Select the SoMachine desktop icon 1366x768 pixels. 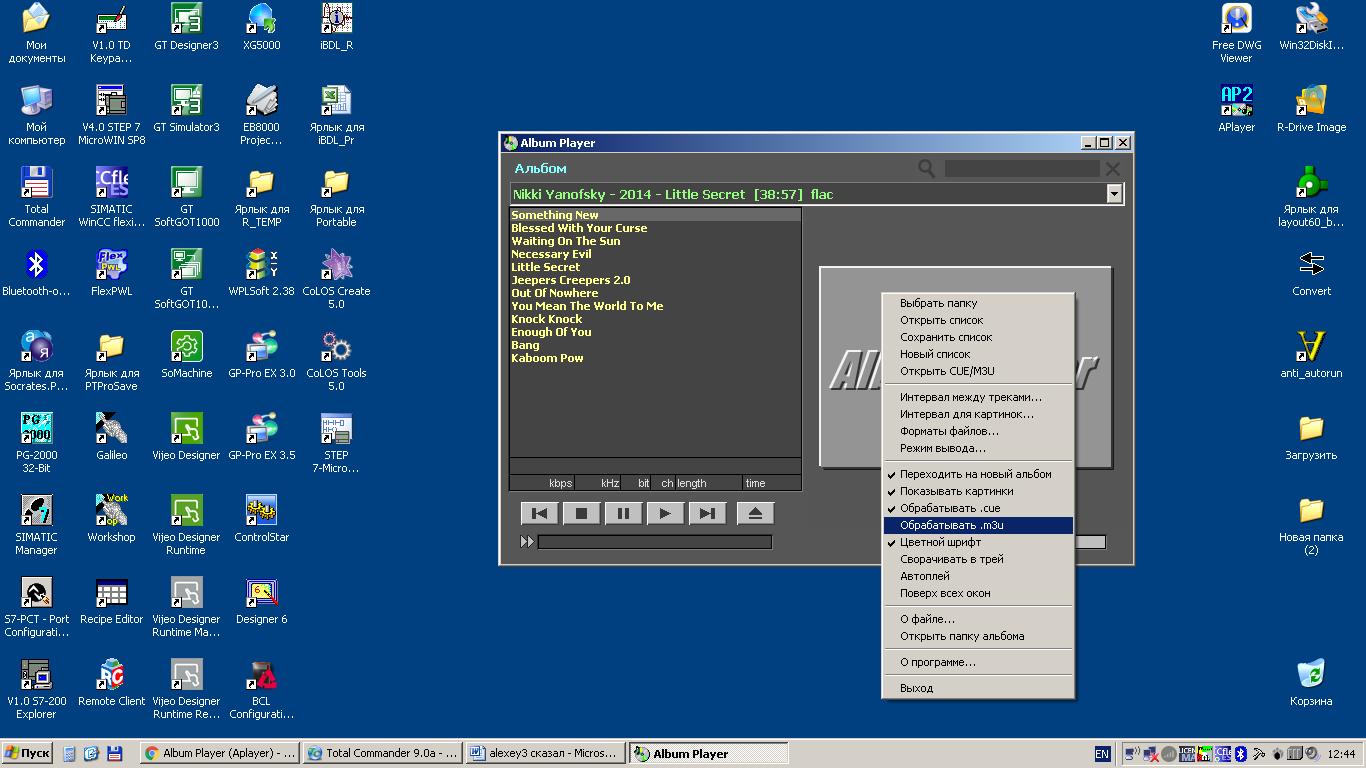[x=186, y=355]
